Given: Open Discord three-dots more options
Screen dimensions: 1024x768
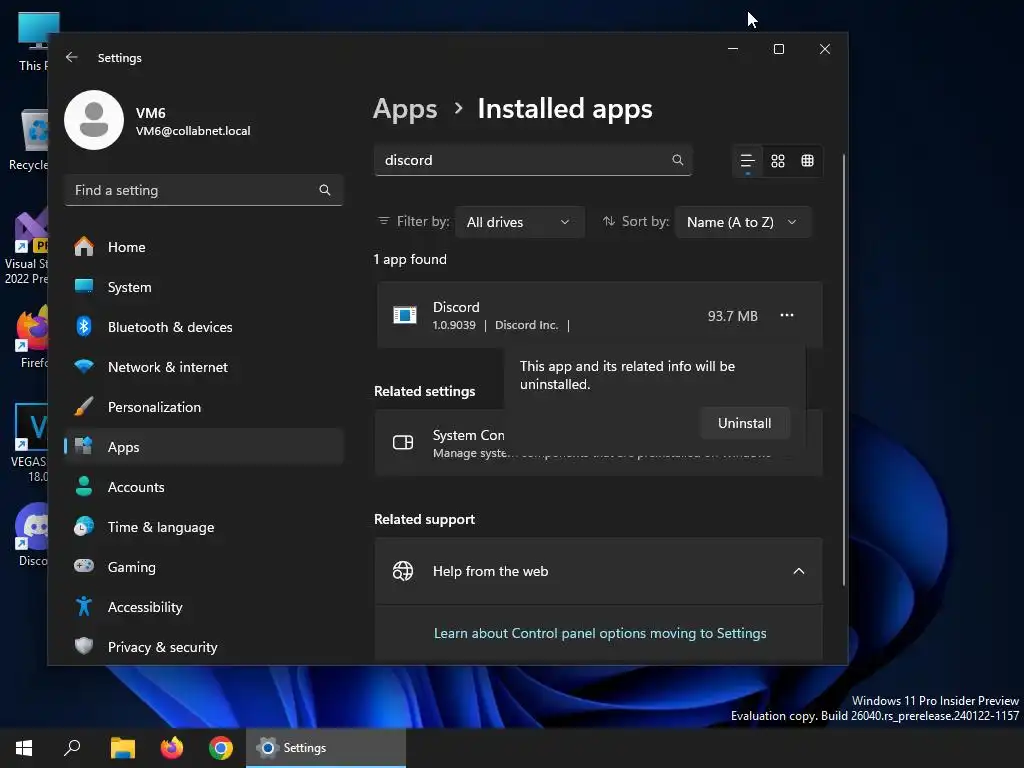Looking at the screenshot, I should (787, 315).
